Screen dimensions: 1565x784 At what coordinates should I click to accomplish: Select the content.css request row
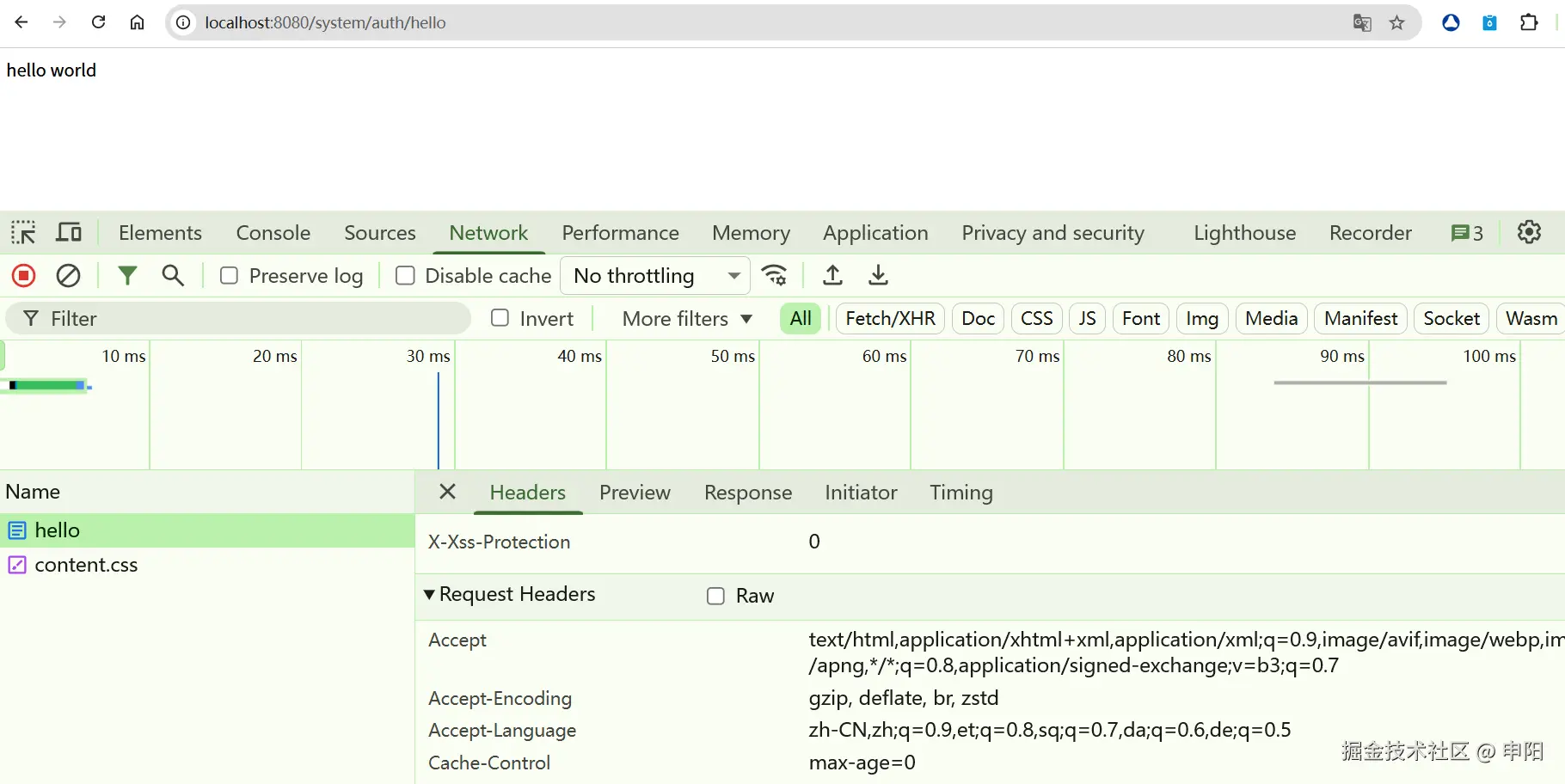coord(207,565)
